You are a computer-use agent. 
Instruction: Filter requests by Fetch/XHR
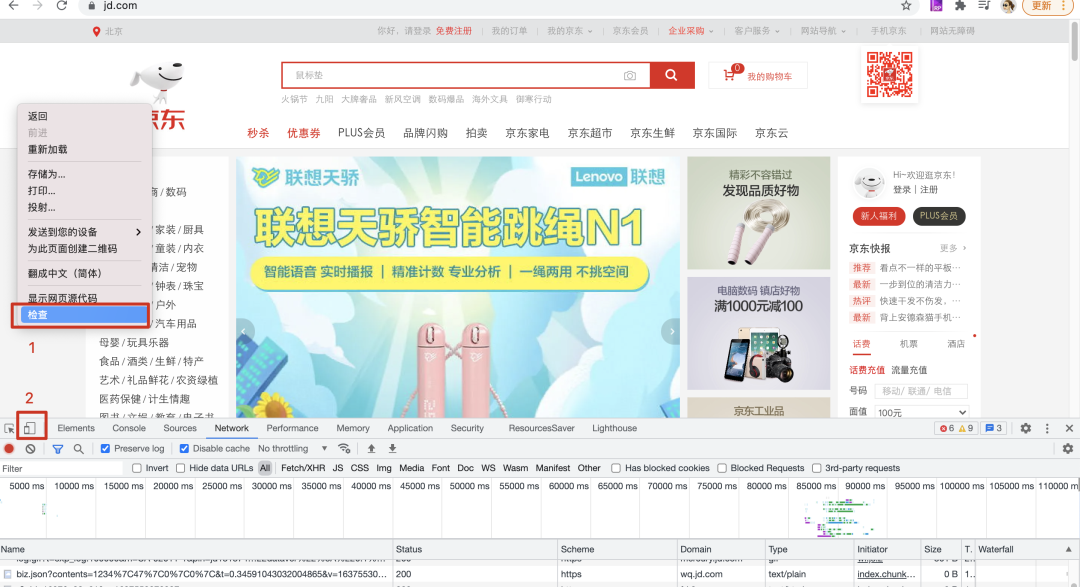pyautogui.click(x=303, y=468)
